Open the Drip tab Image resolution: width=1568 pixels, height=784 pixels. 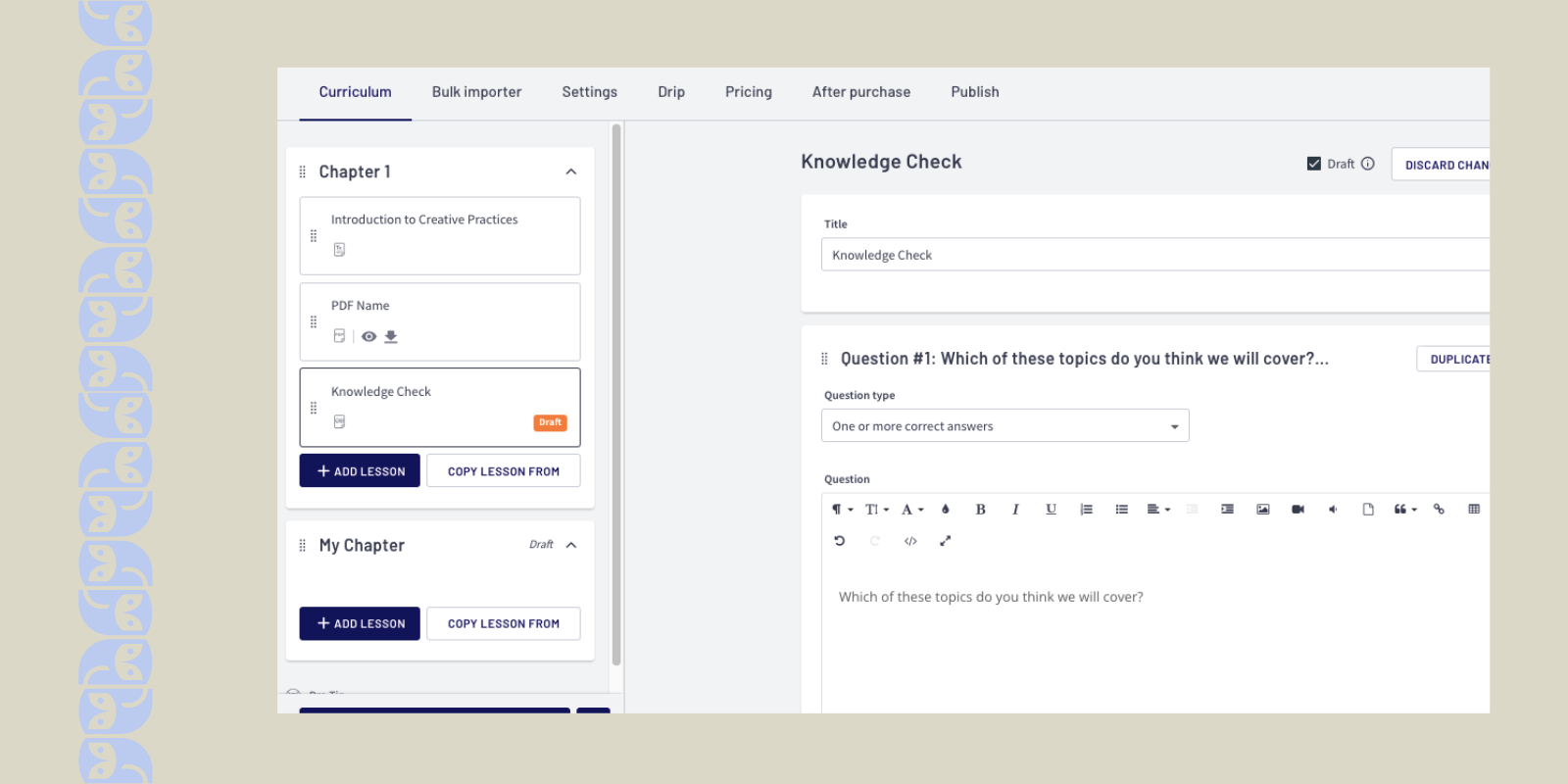(x=671, y=92)
